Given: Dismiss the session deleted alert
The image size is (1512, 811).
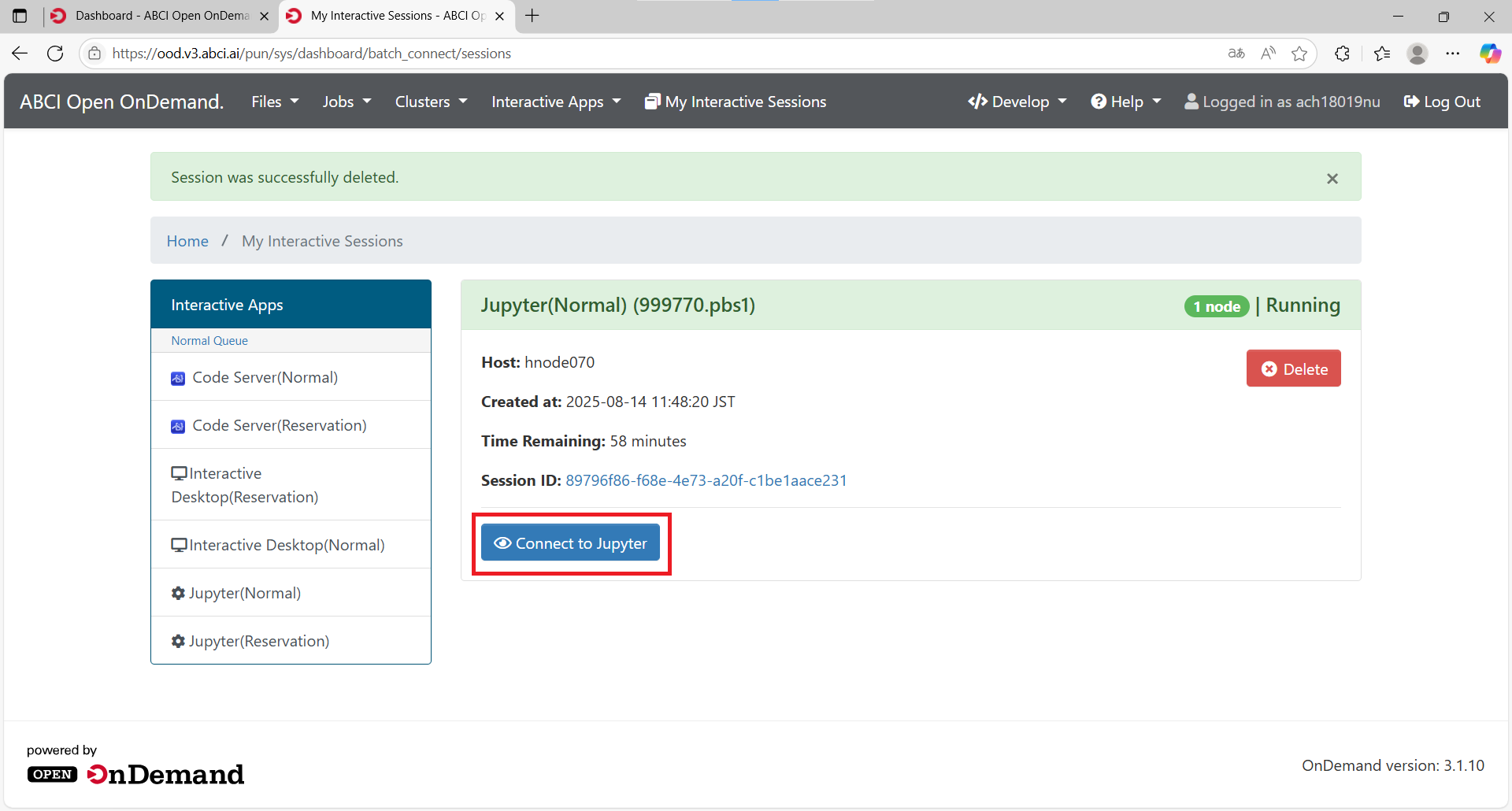Looking at the screenshot, I should click(1332, 179).
